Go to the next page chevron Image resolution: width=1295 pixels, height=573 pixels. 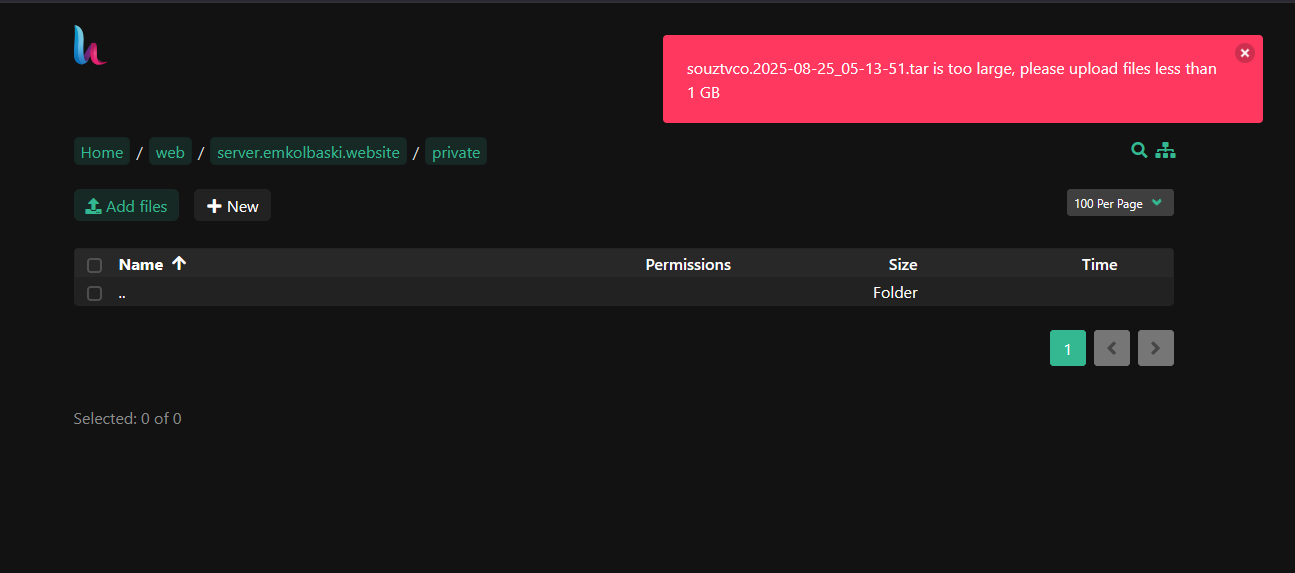(1156, 348)
